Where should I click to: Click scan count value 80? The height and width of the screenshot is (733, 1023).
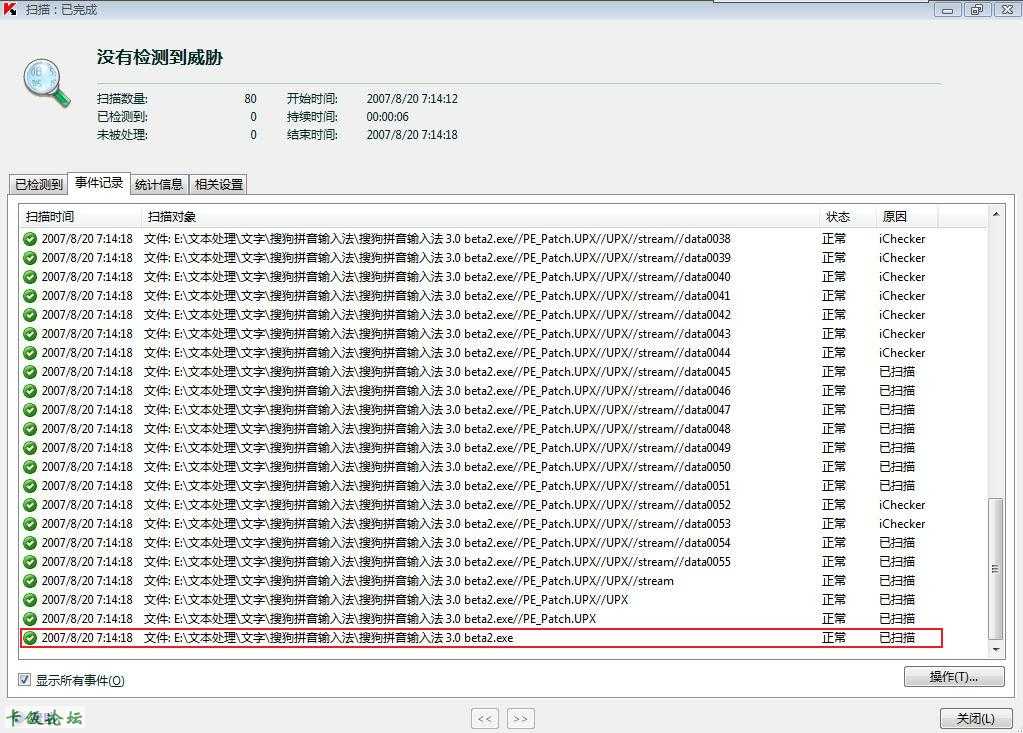251,99
